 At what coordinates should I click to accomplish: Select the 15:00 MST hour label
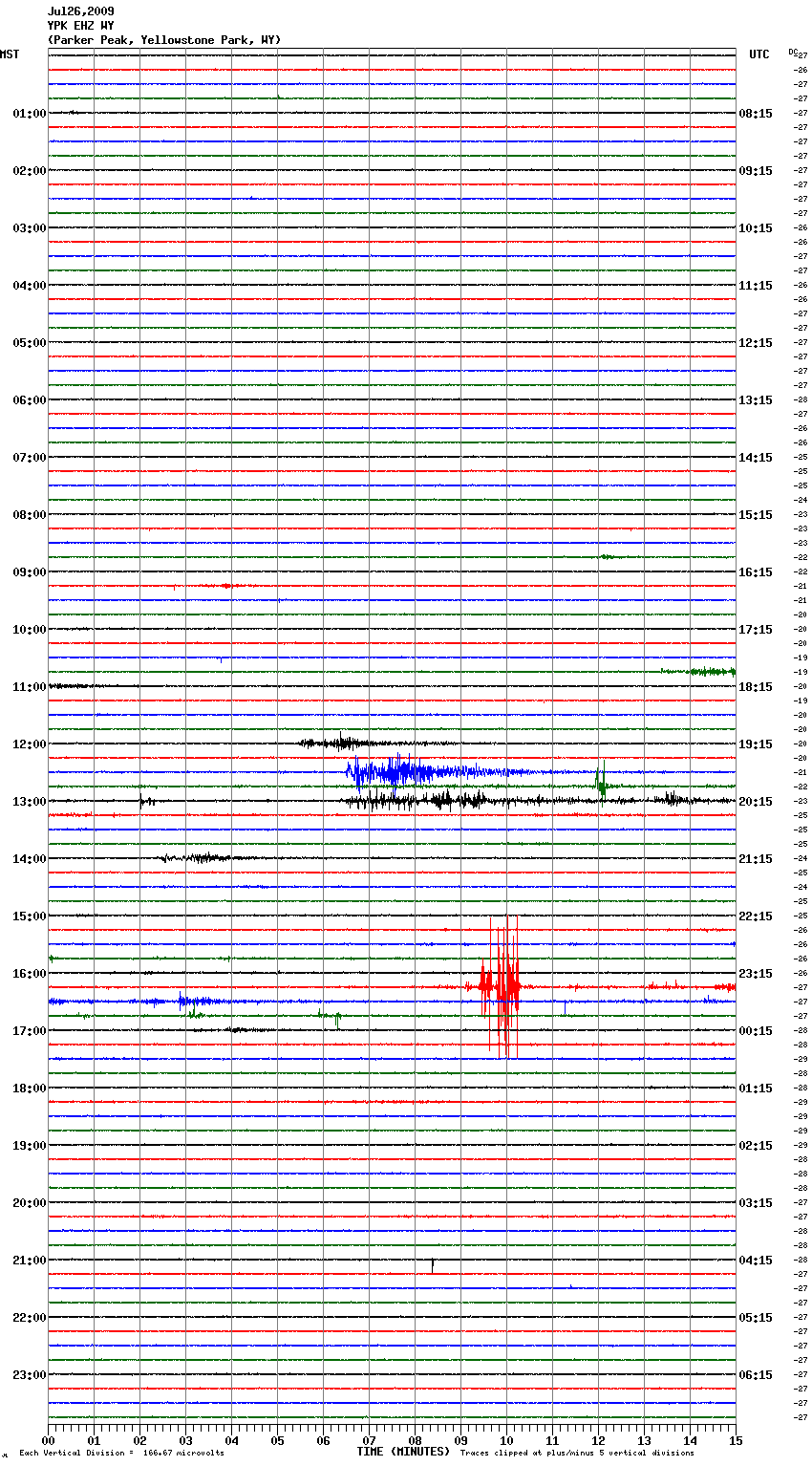tap(29, 916)
